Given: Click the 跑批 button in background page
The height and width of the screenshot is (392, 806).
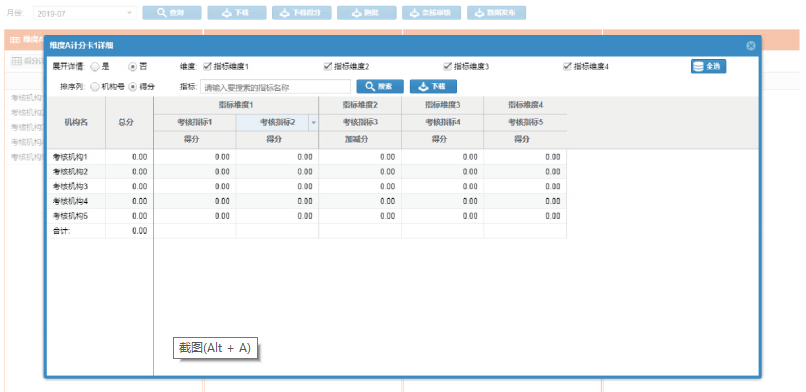Looking at the screenshot, I should point(367,13).
